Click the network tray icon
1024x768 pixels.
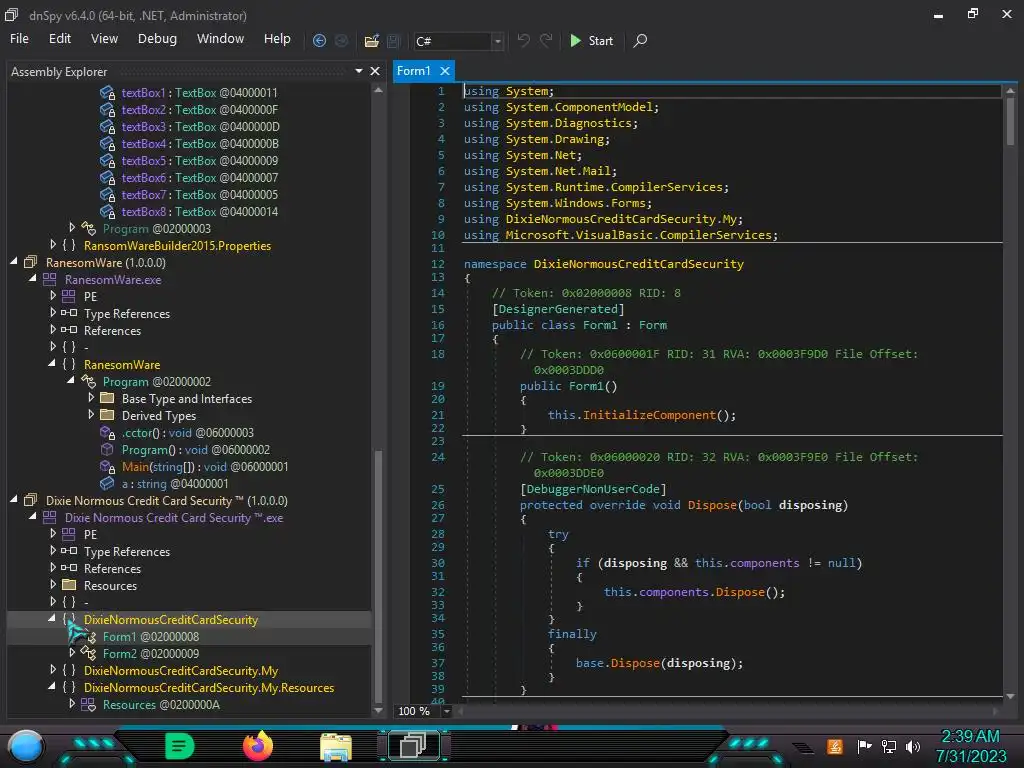(x=888, y=746)
